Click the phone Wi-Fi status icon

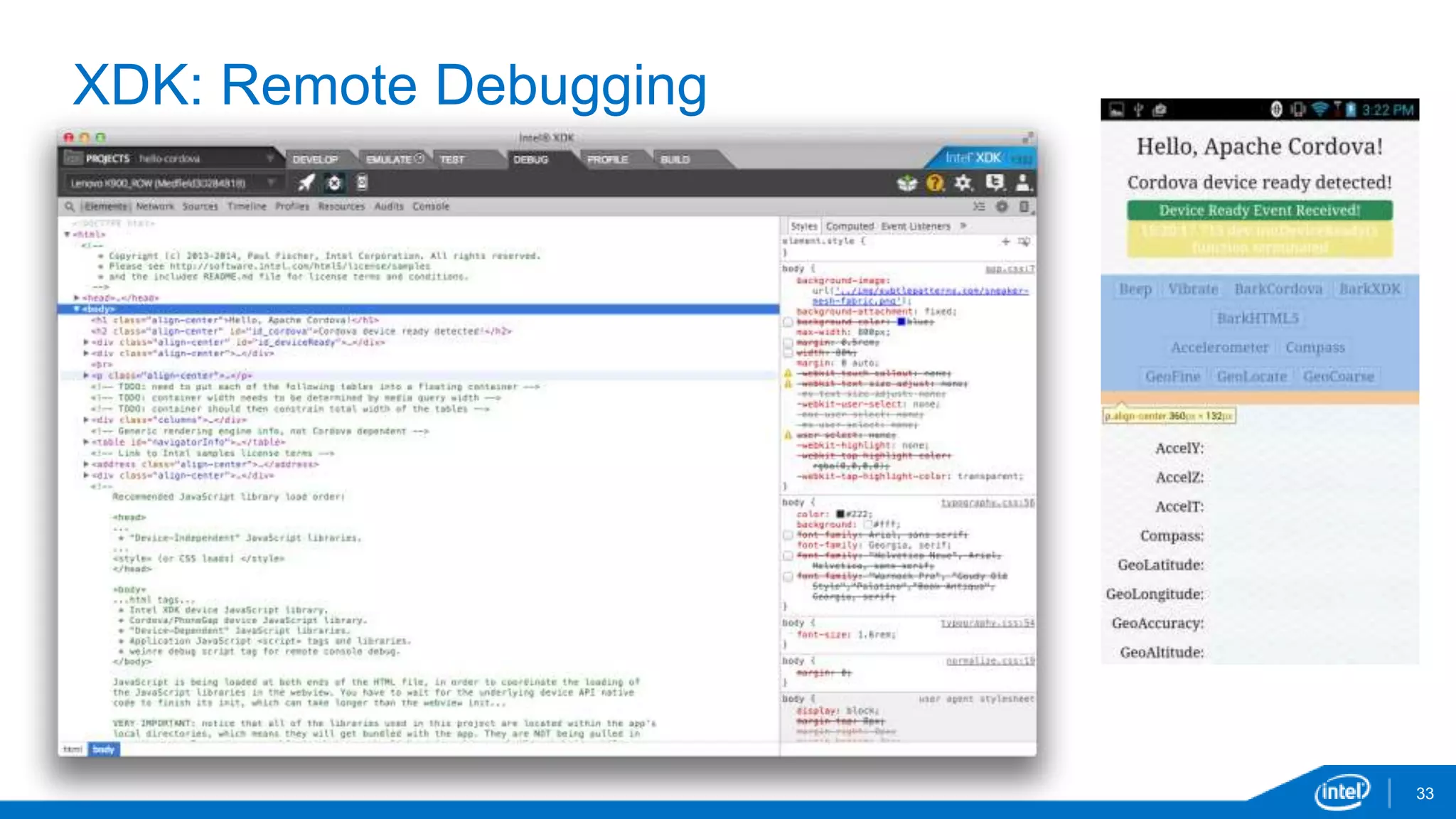point(1319,109)
